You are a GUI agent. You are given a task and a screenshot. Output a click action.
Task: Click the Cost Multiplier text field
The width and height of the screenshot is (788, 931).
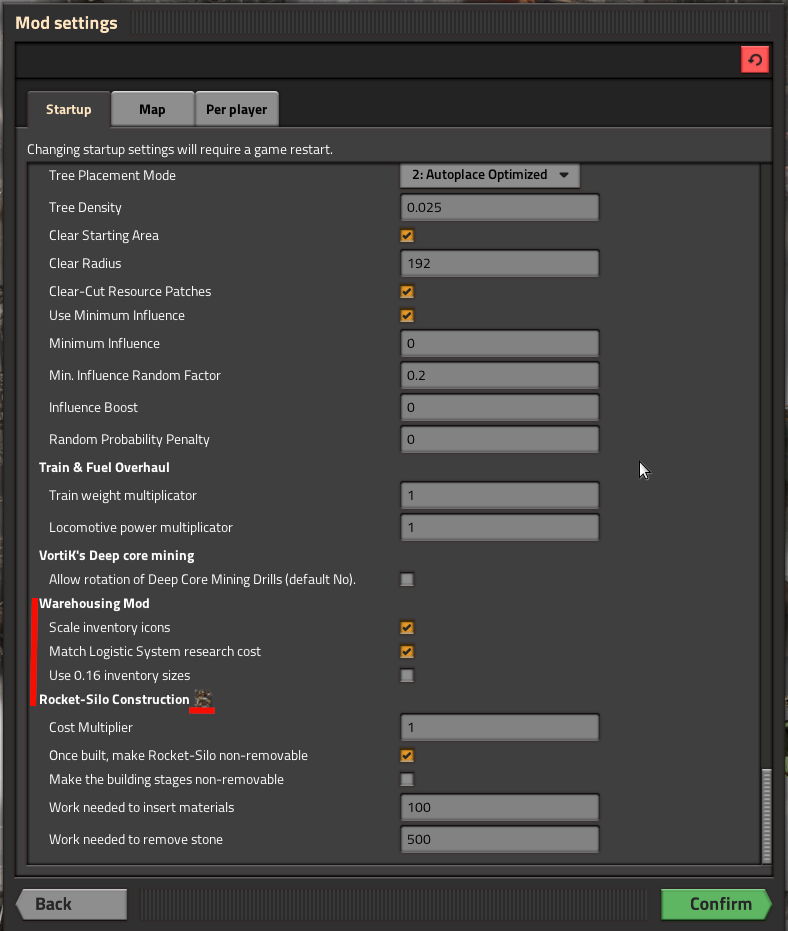tap(499, 728)
